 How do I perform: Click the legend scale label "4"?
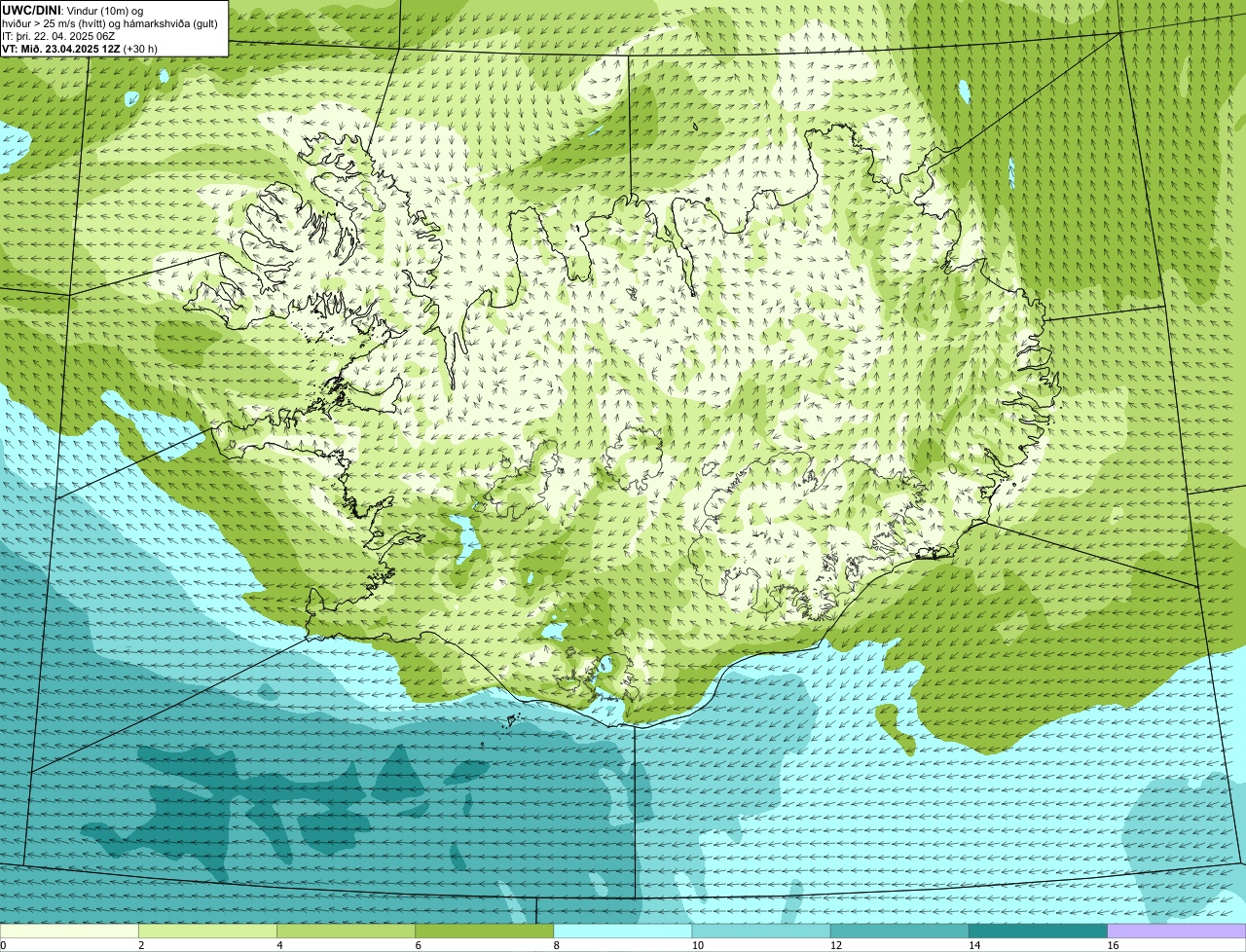point(279,945)
